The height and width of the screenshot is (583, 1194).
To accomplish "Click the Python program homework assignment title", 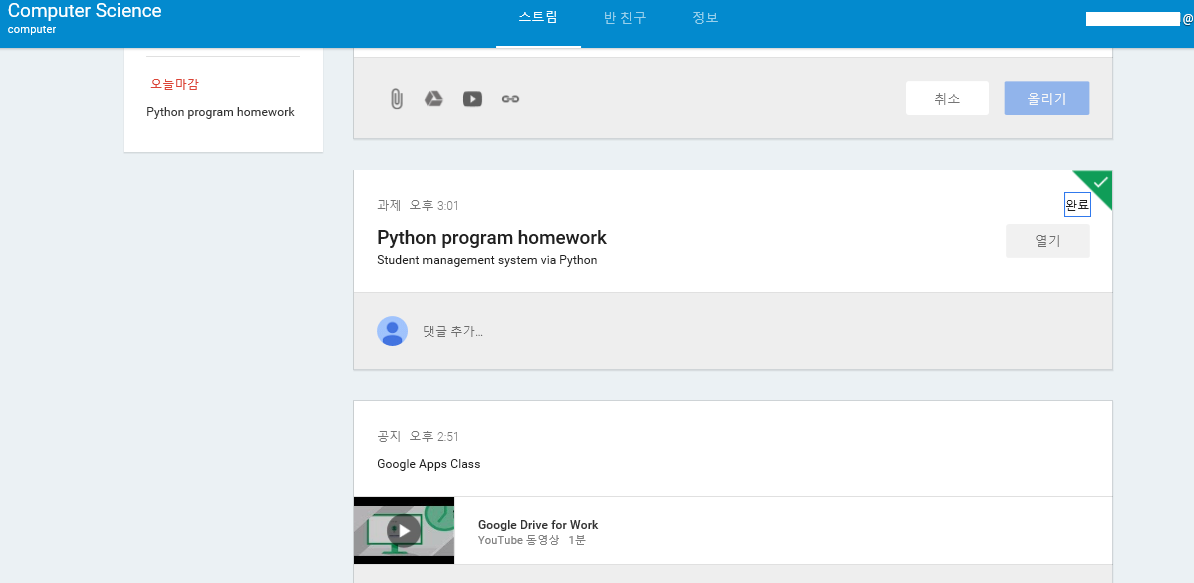I will 492,237.
